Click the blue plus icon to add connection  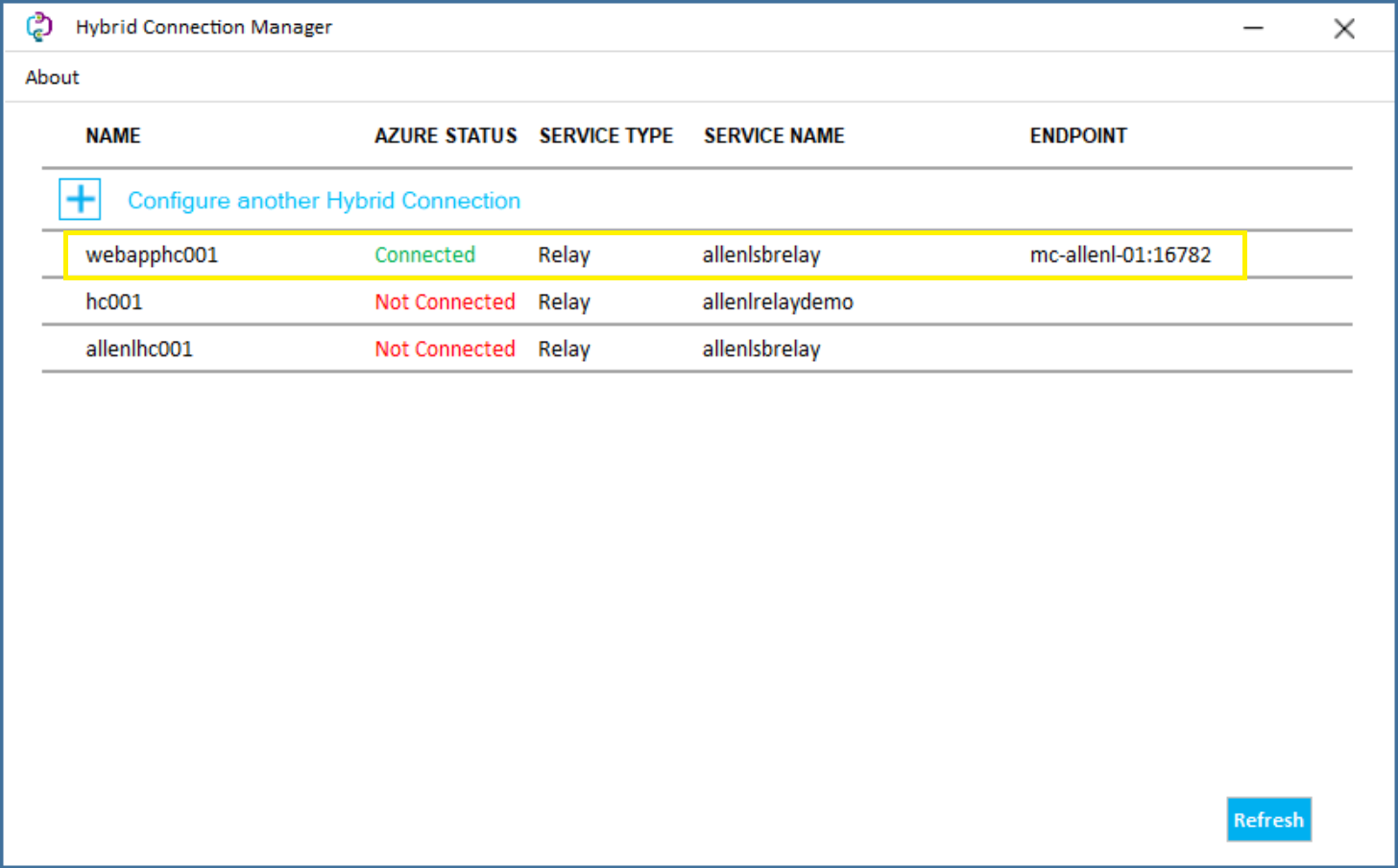coord(79,199)
